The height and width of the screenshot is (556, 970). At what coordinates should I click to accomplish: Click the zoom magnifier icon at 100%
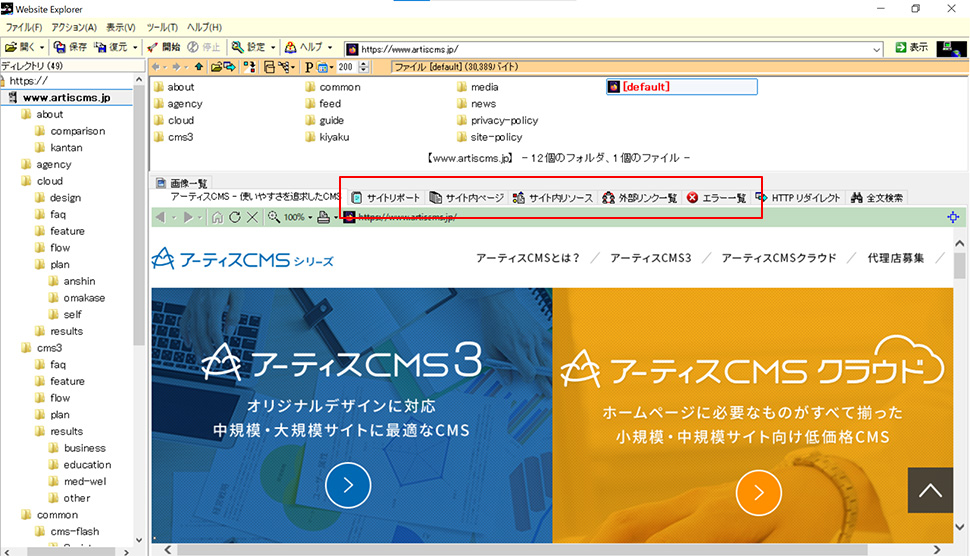[x=273, y=217]
